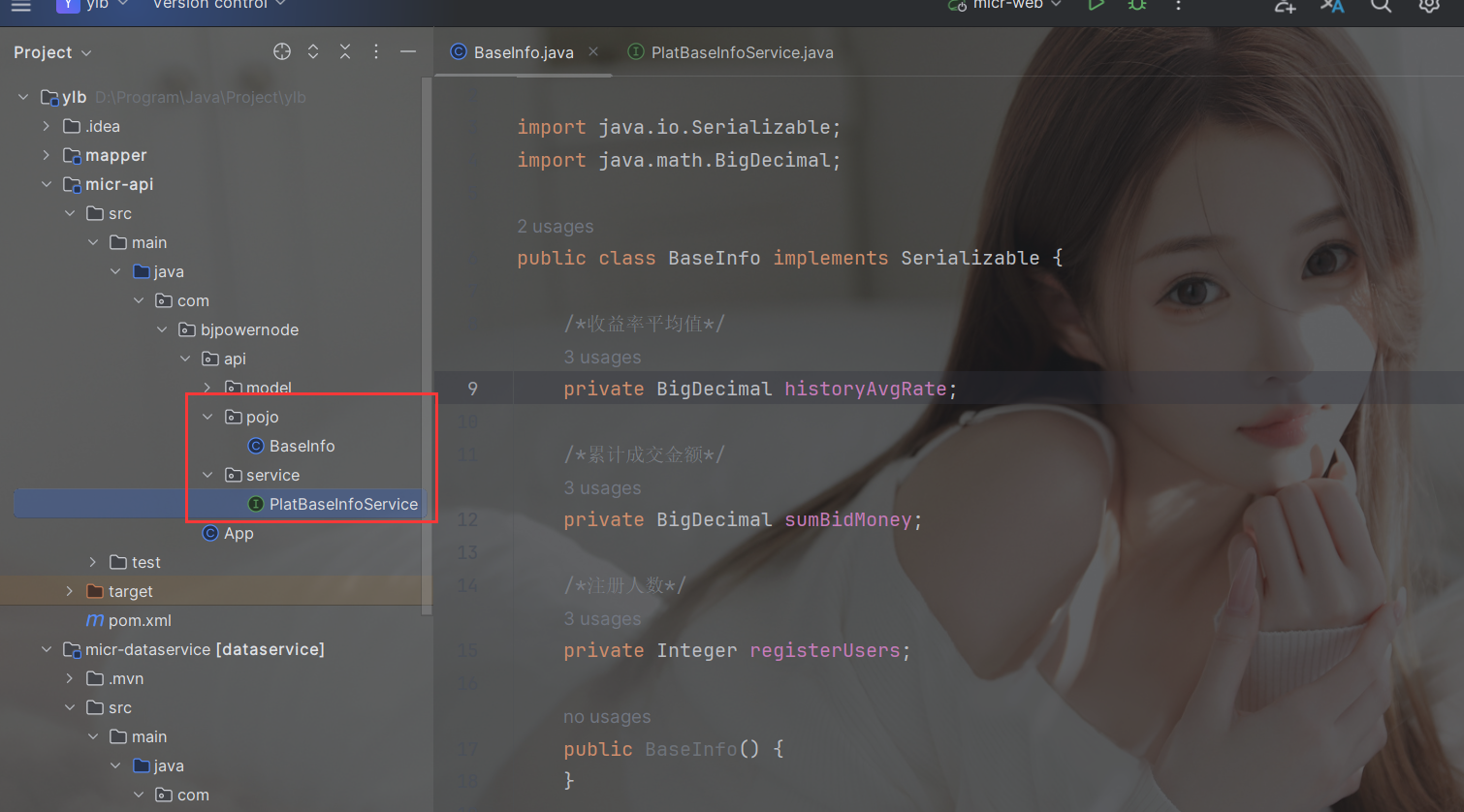Click line number 9 in the gutter
Viewport: 1464px width, 812px height.
(472, 389)
